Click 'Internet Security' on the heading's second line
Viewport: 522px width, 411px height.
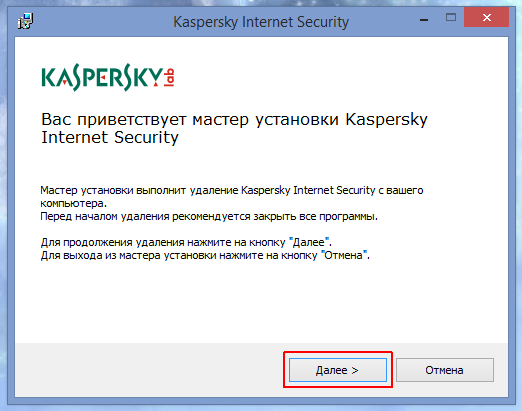pyautogui.click(x=110, y=137)
